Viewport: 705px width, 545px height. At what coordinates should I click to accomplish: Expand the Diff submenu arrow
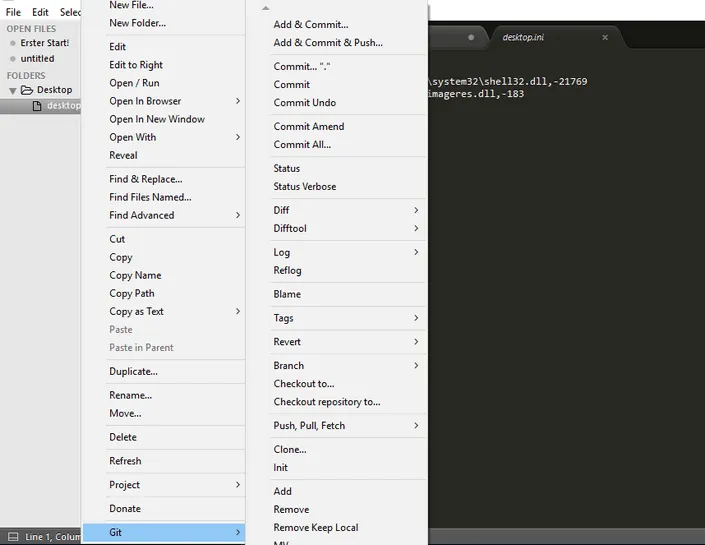pyautogui.click(x=416, y=210)
